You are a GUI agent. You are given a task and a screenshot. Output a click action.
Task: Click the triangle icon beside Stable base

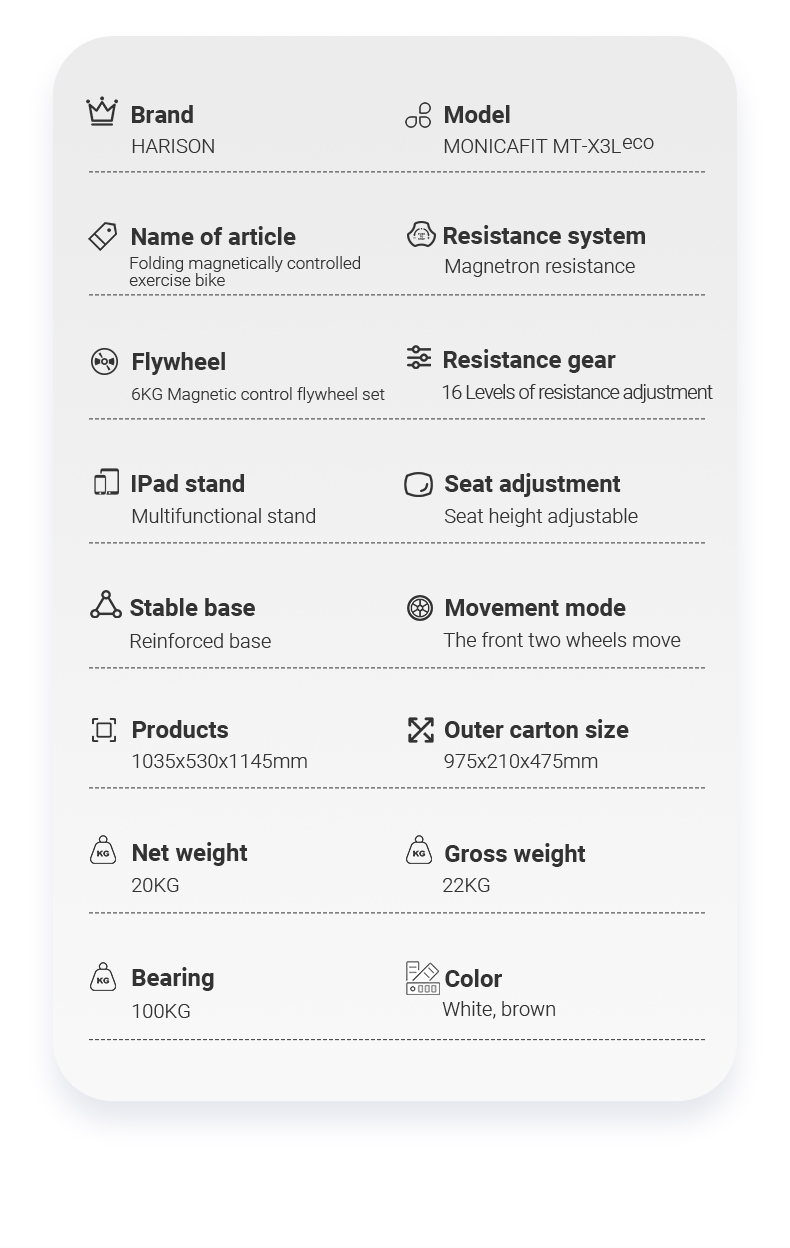click(105, 605)
